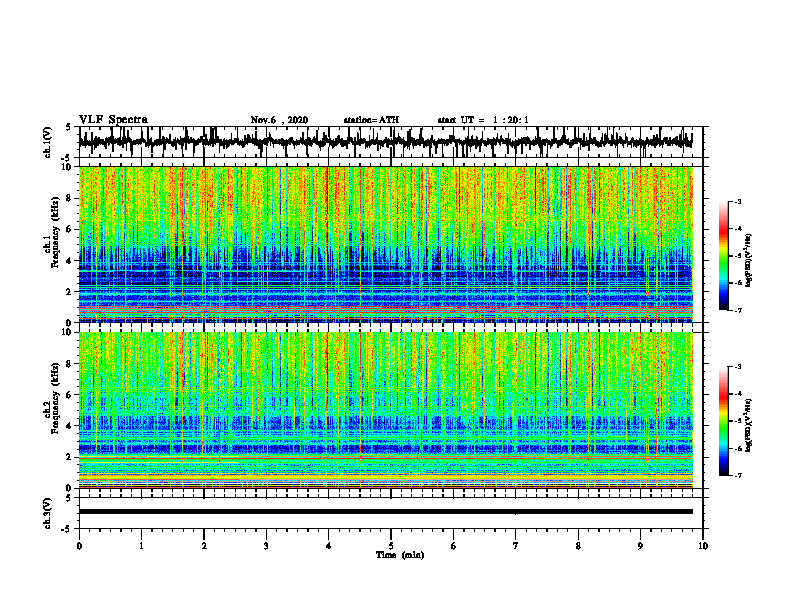The image size is (792, 612).
Task: Click the time axis tick label "7"
Action: [516, 546]
